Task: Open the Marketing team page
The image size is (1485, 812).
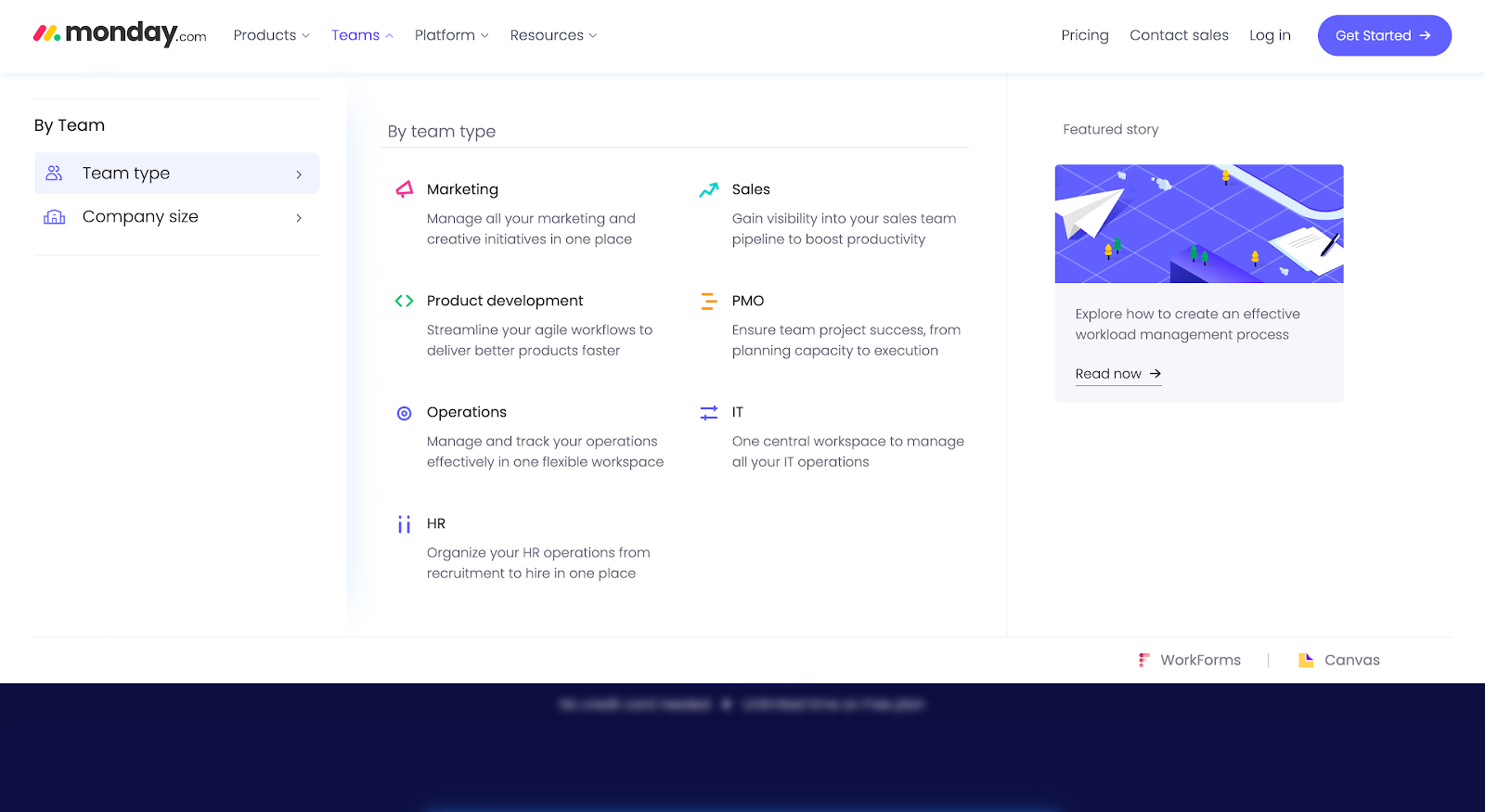Action: coord(462,189)
